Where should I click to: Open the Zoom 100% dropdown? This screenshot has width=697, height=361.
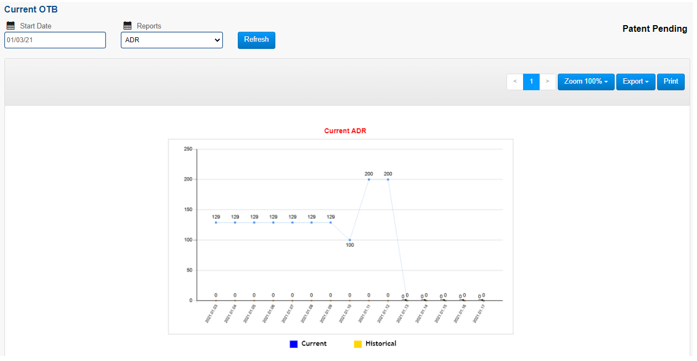click(586, 82)
